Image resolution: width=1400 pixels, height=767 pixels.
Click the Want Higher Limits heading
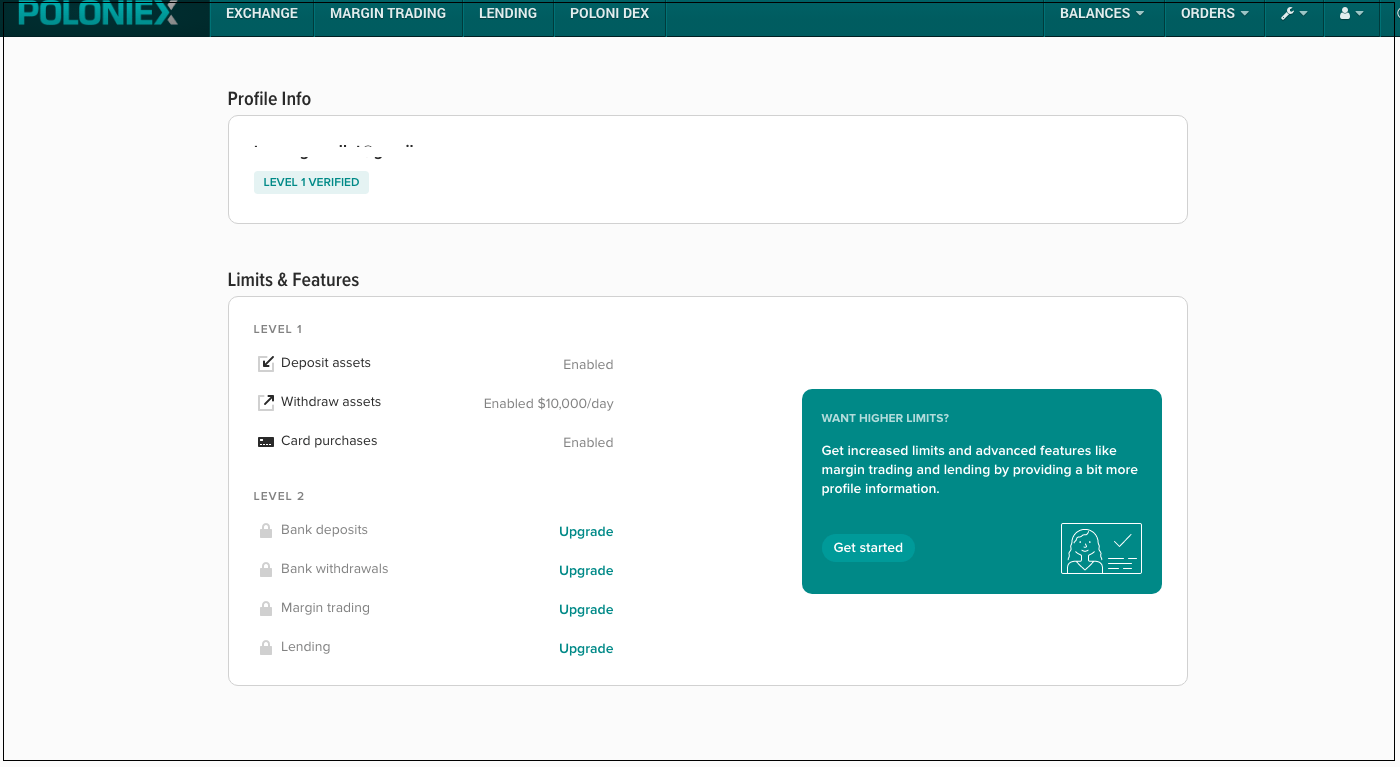[885, 418]
